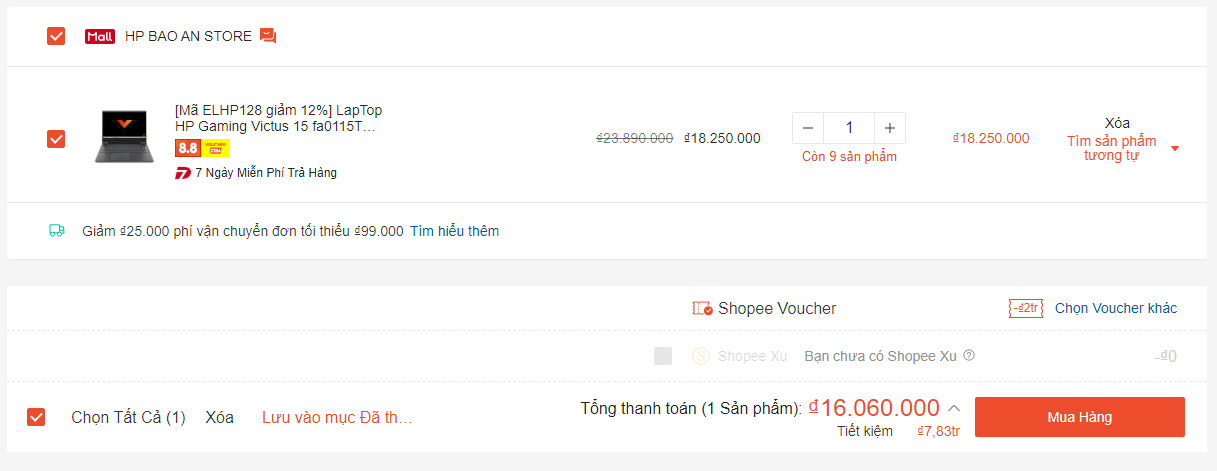Toggle the Chọn Tất Cả checkbox

[36, 417]
